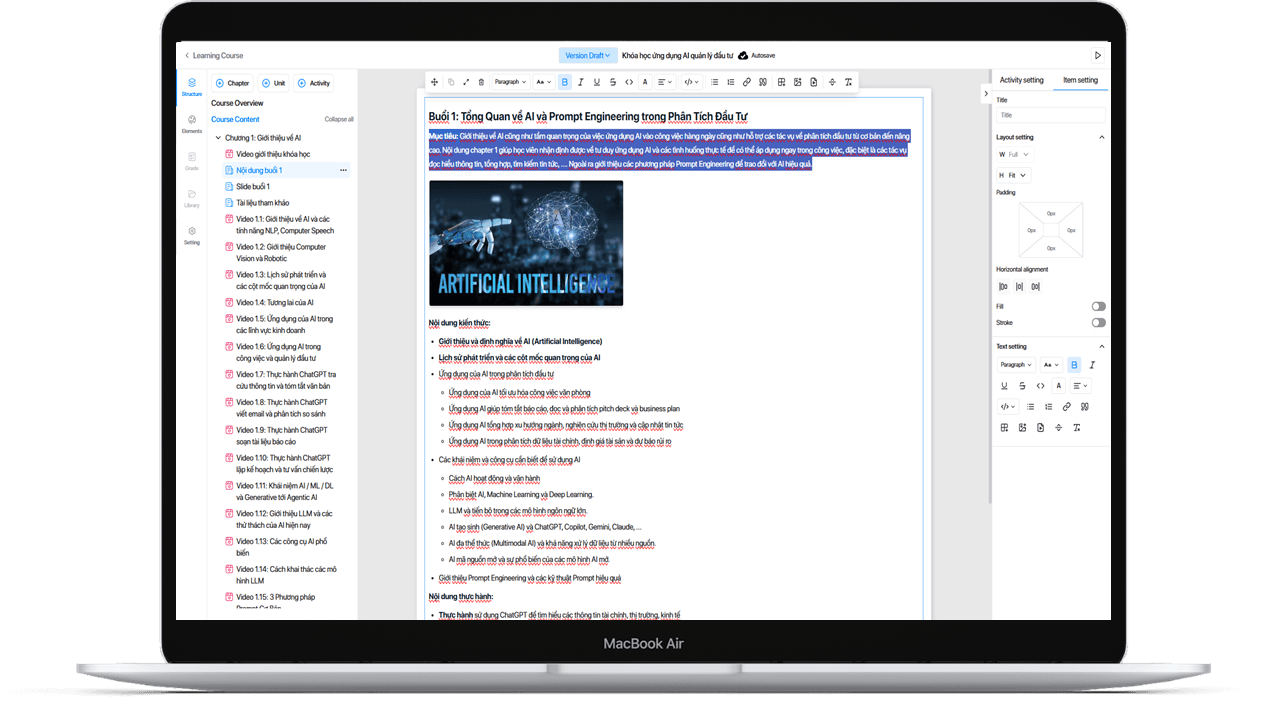Click the expand arrows icon in the editor toolbar
The image size is (1273, 705).
click(466, 82)
